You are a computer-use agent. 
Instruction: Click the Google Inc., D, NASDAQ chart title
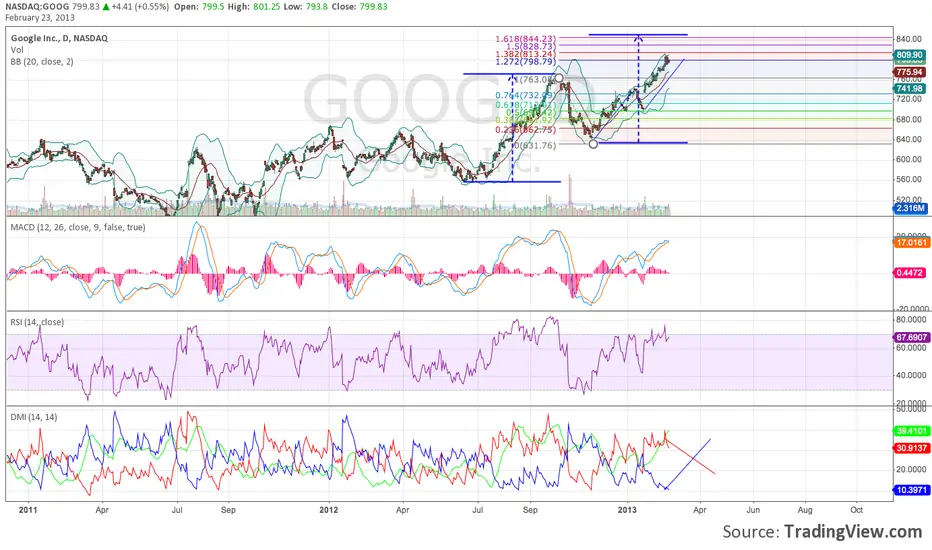point(59,38)
